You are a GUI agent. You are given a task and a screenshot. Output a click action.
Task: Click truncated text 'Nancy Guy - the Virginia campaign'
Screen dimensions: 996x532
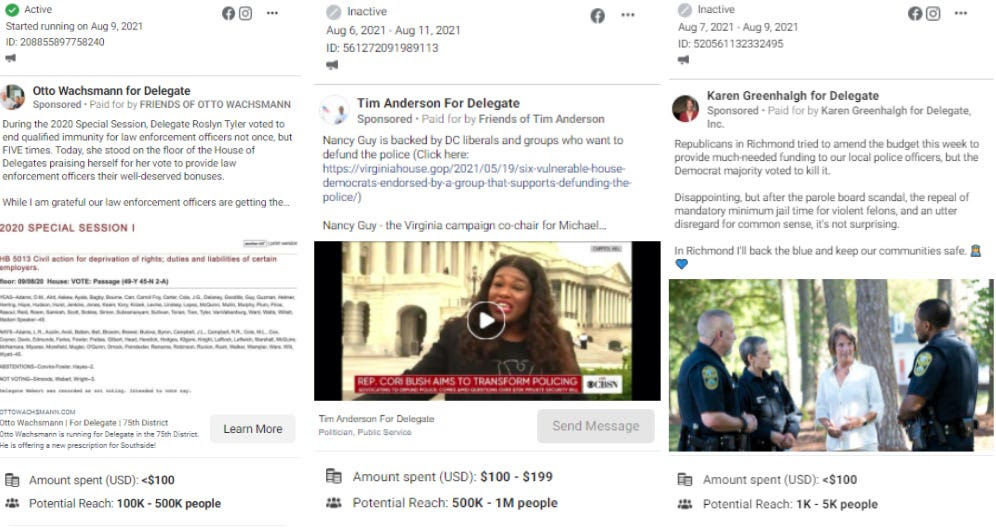pos(464,225)
